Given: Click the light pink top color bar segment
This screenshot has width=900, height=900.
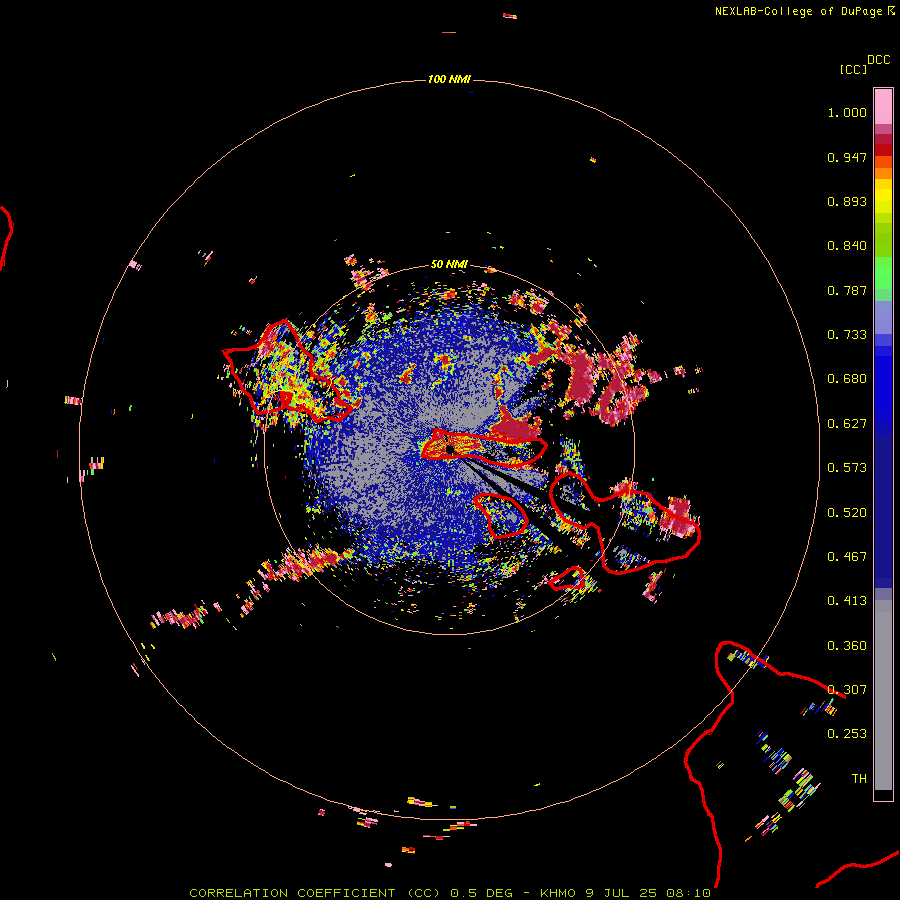Looking at the screenshot, I should coord(883,106).
